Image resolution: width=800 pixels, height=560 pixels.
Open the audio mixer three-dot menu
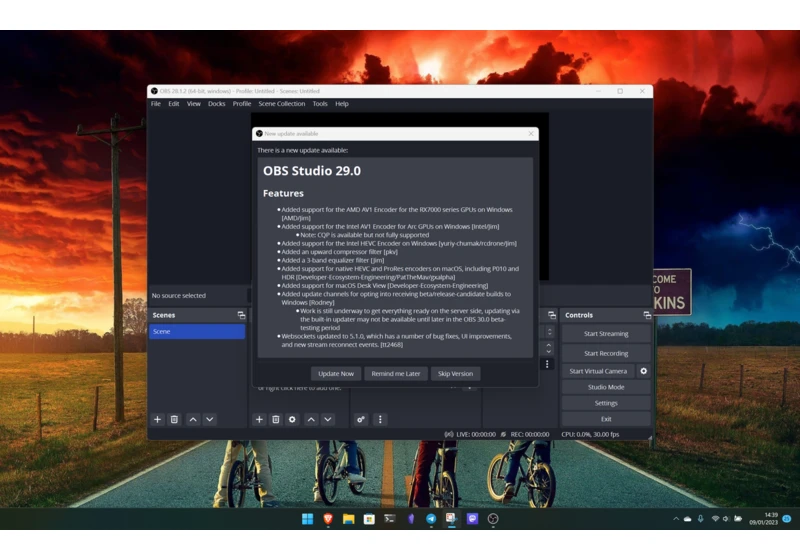[380, 419]
